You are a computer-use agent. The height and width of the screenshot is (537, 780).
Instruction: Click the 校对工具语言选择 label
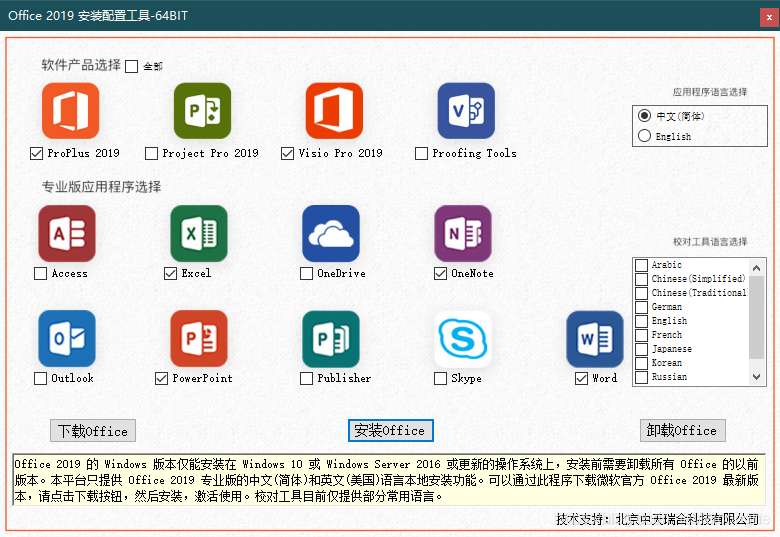click(710, 242)
